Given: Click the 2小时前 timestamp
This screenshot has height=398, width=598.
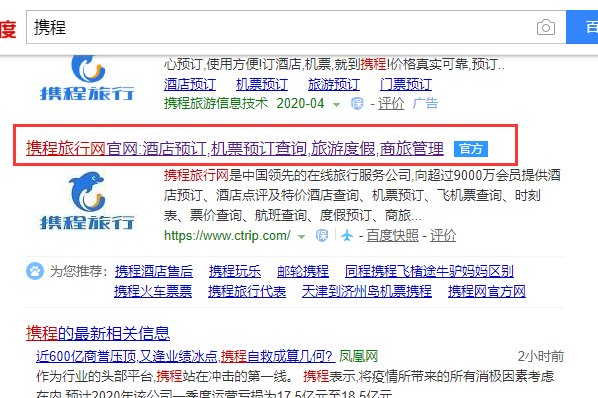Looking at the screenshot, I should tap(540, 356).
